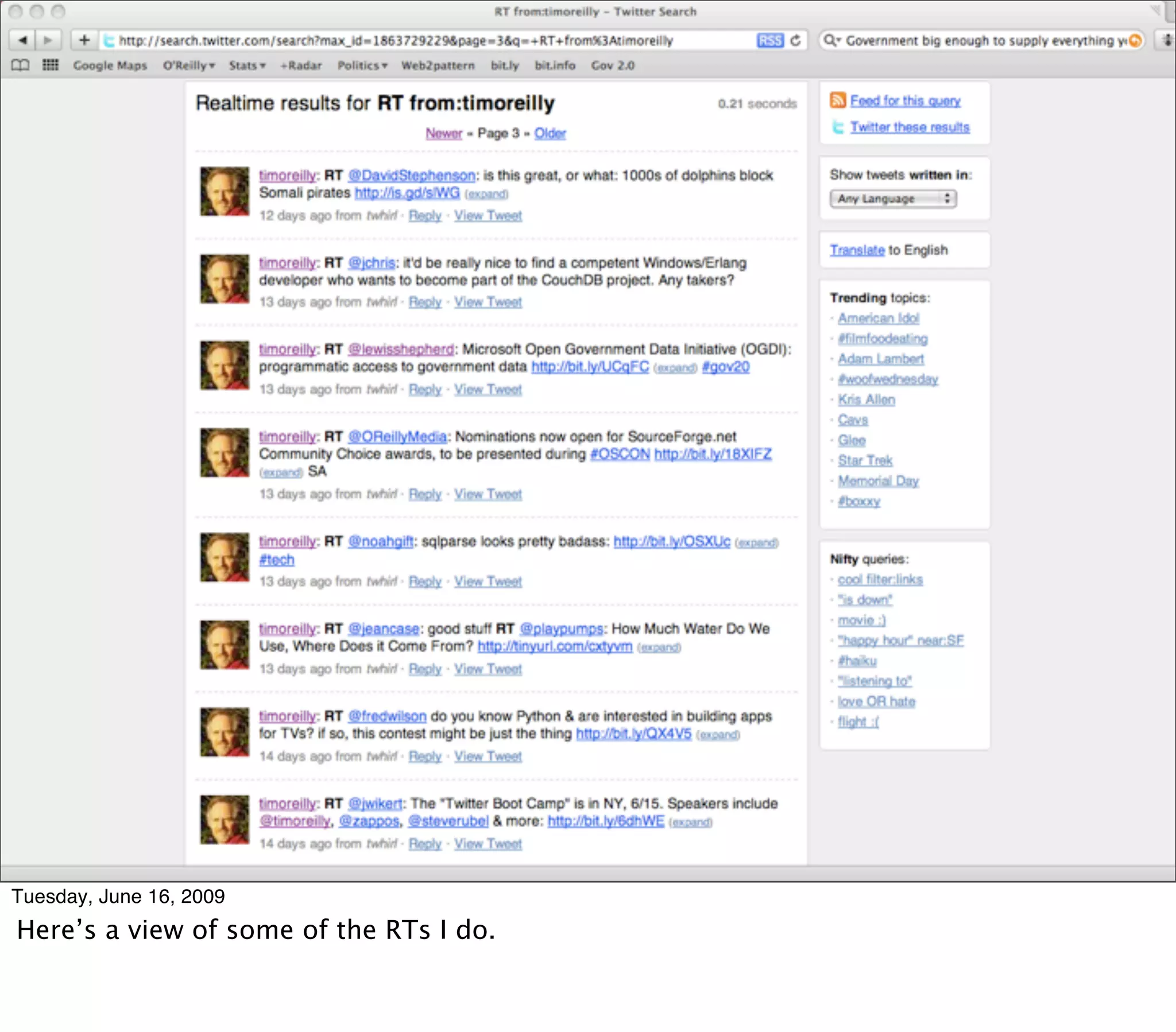Open the Gov 2.0 bookmark
Viewport: 1176px width, 1032px height.
click(x=613, y=65)
